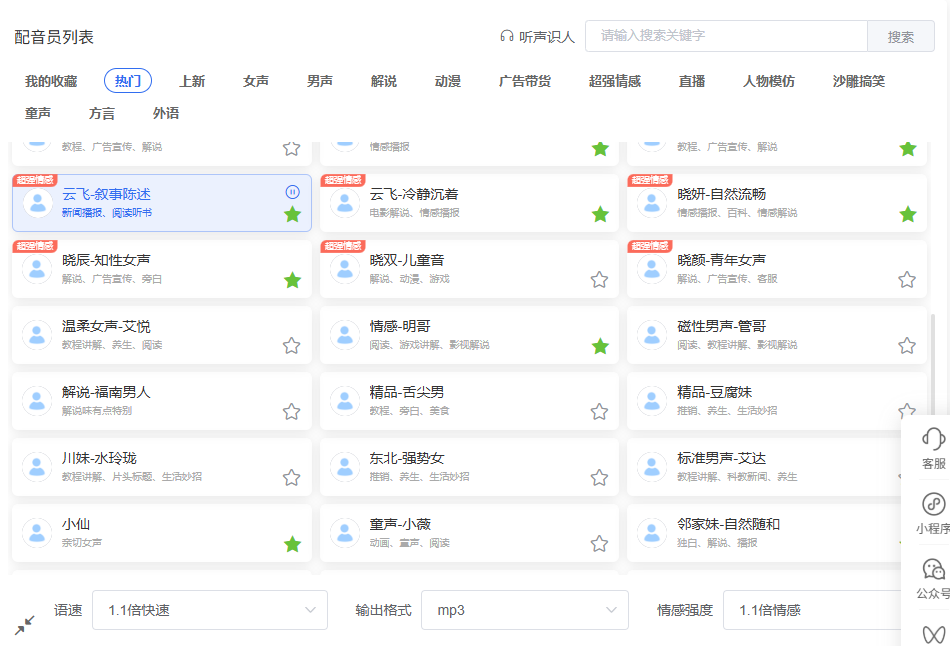Screen dimensions: 950x646
Task: Open the 输出格式 mp3 dropdown
Action: coord(525,610)
